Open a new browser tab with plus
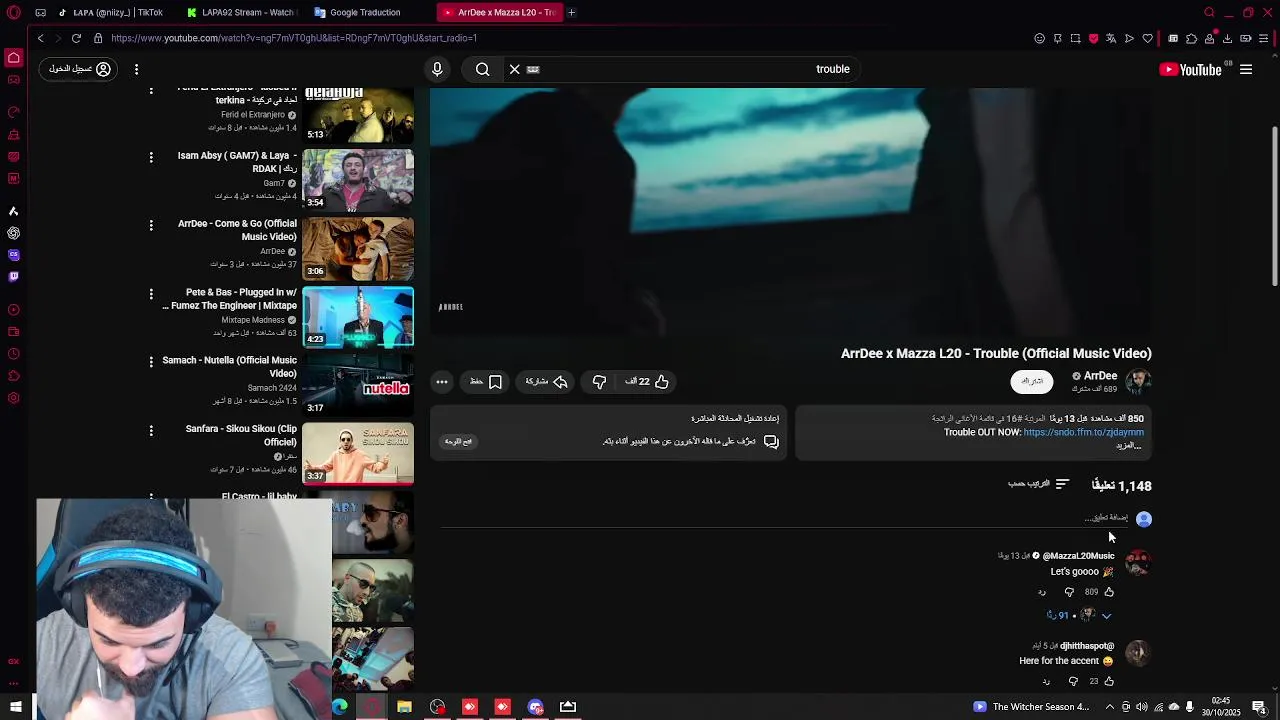Screen dimensions: 1280x720 pos(571,12)
